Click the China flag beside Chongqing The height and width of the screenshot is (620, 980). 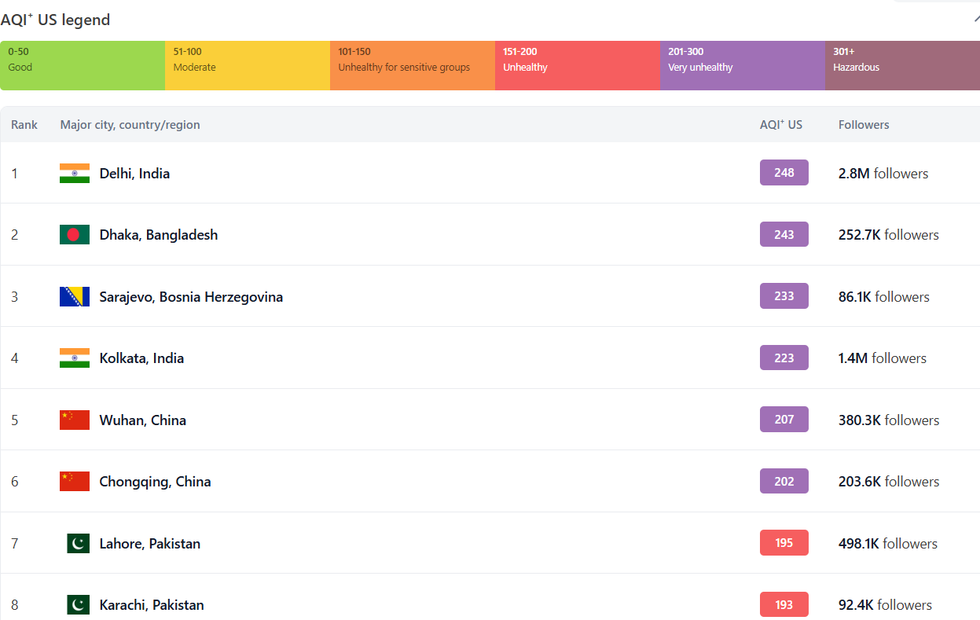[x=75, y=481]
